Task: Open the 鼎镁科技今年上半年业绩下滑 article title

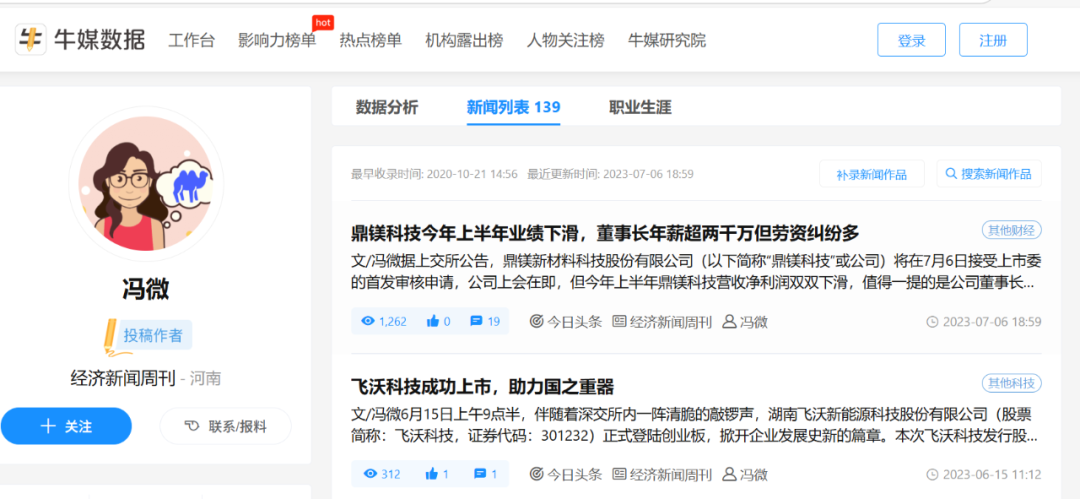Action: [605, 233]
